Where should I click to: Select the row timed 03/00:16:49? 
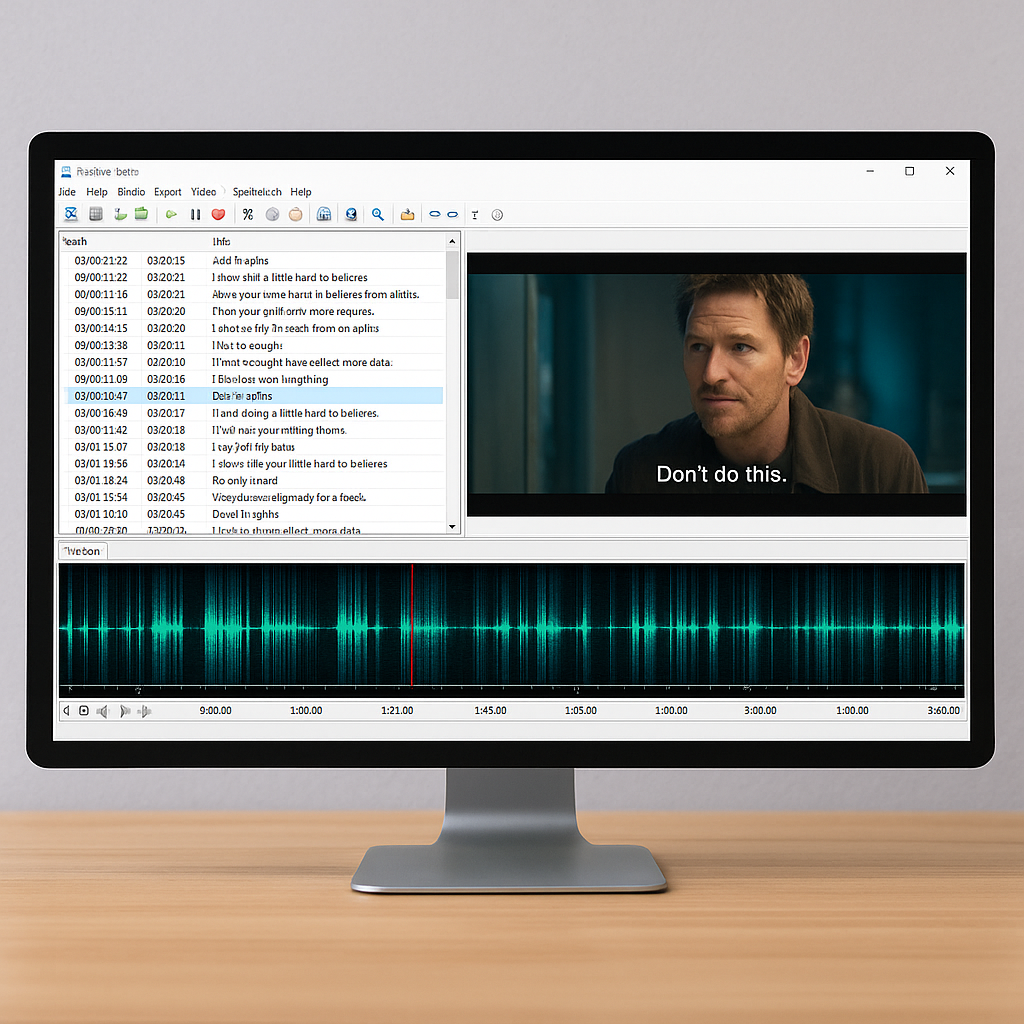(255, 413)
